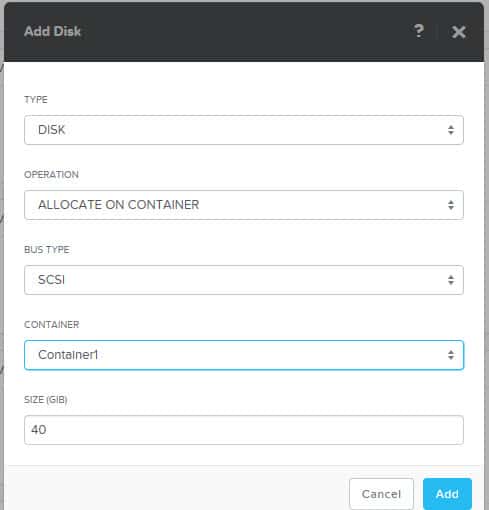
Task: Click the Cancel button
Action: click(x=381, y=494)
